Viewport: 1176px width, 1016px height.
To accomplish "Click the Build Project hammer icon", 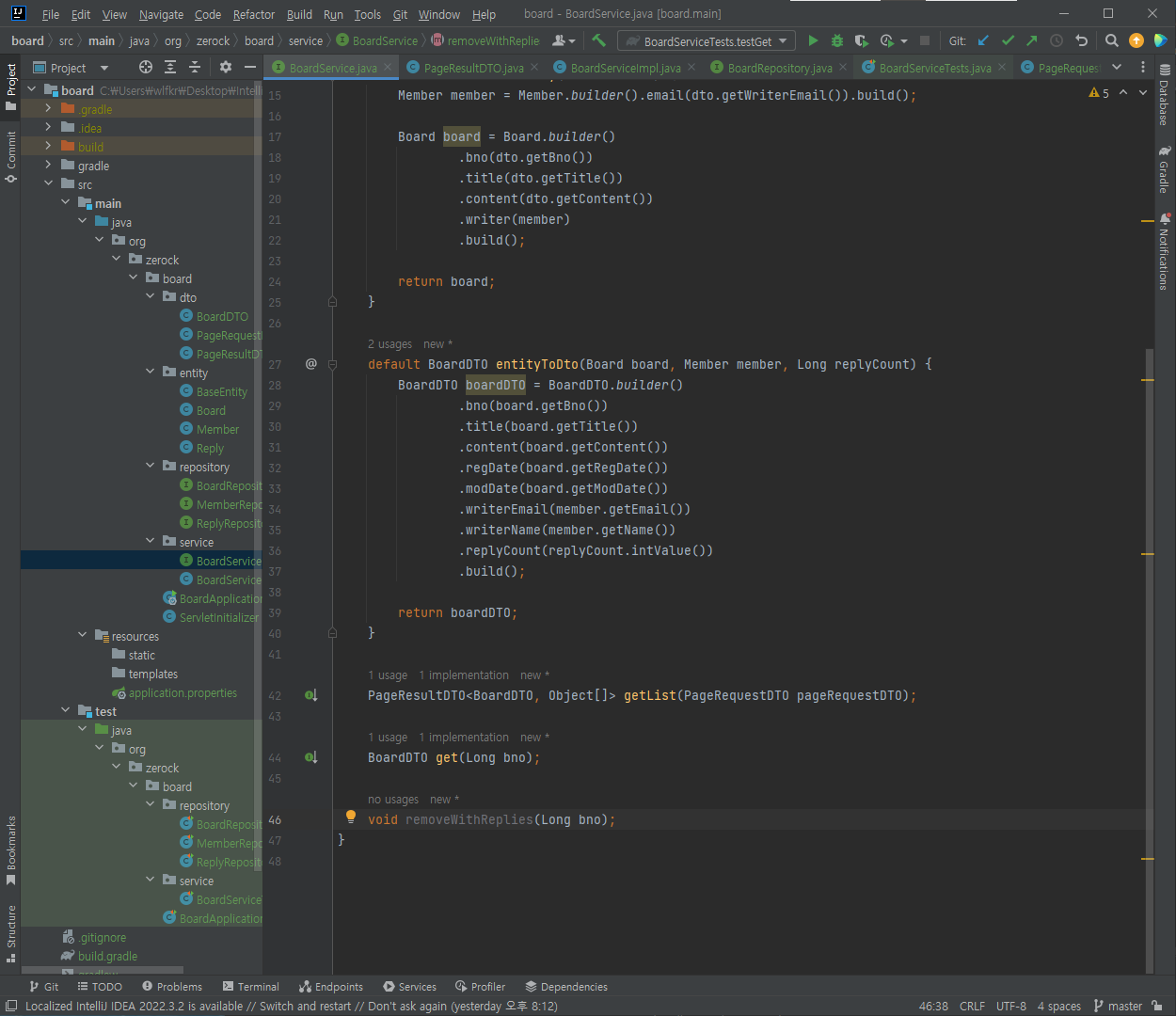I will (598, 40).
